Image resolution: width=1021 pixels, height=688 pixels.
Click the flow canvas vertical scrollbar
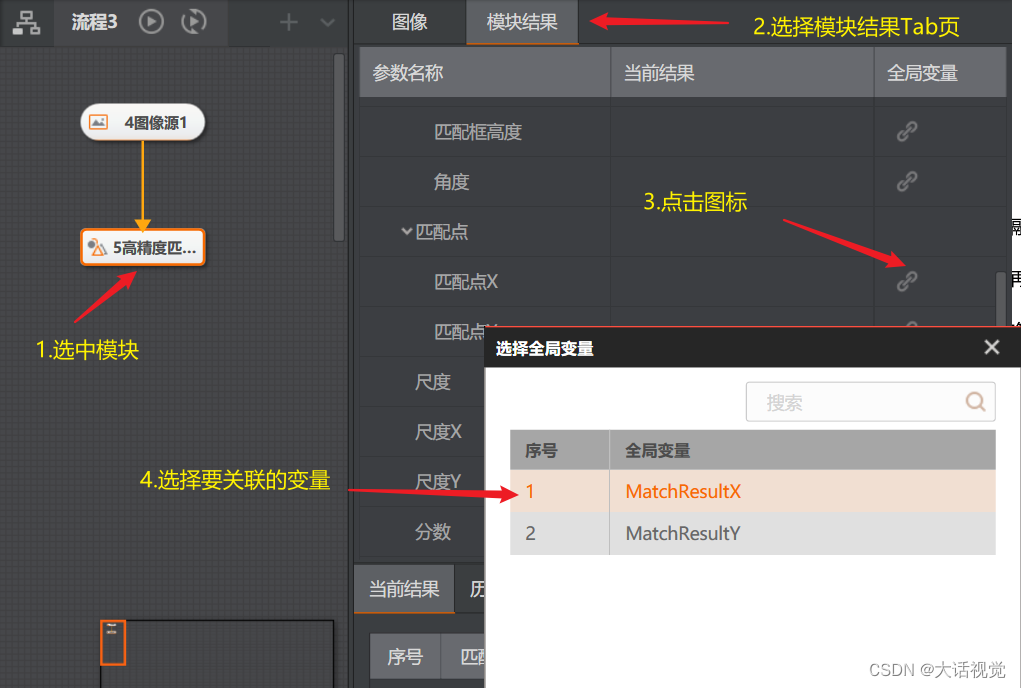click(x=339, y=148)
